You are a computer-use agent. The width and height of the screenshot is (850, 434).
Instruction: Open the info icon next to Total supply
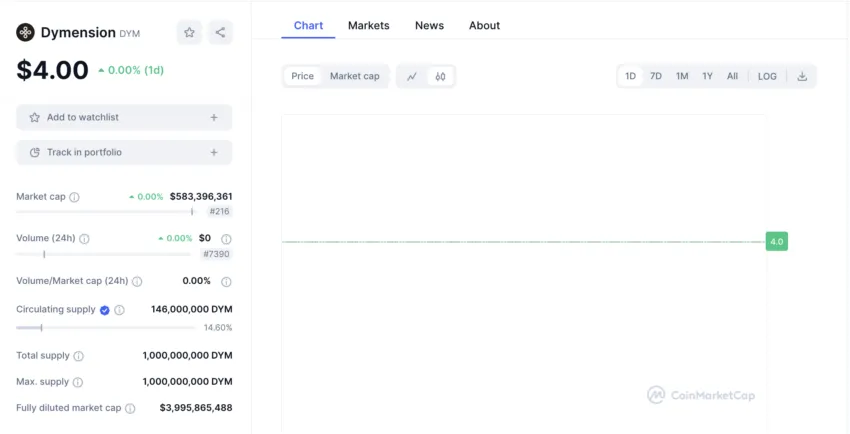(79, 356)
